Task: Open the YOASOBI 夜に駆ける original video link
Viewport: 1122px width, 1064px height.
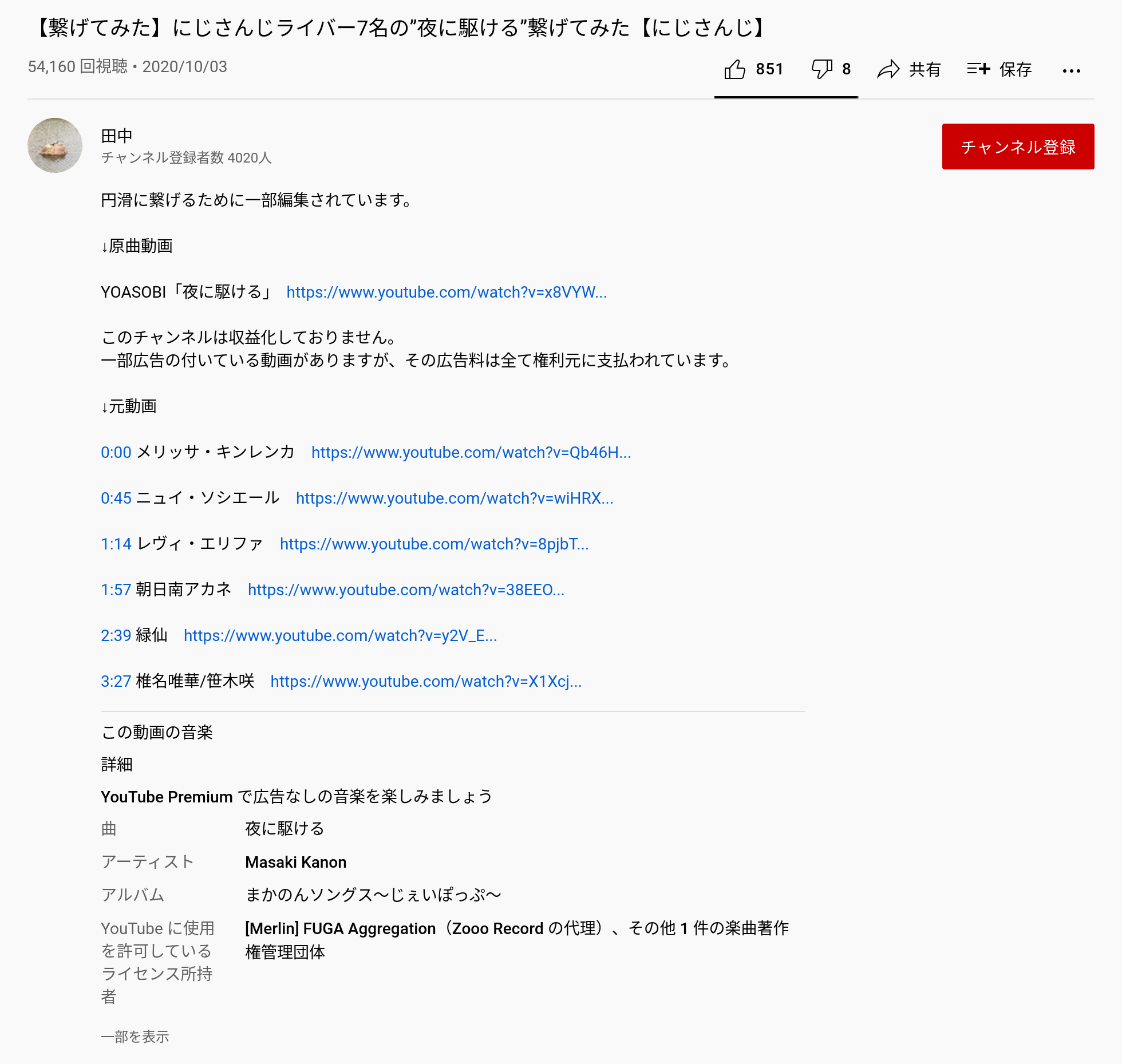Action: pos(447,292)
